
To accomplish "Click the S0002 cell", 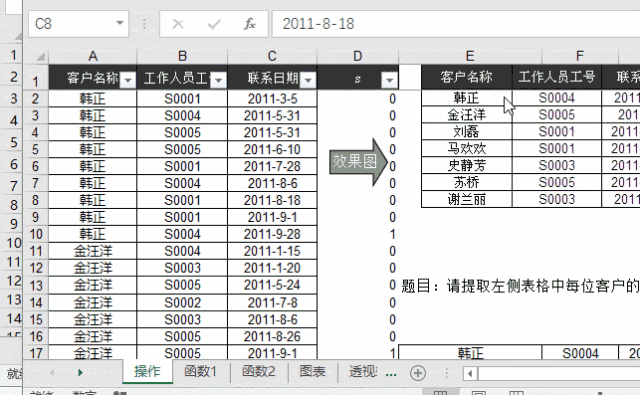I will 182,303.
